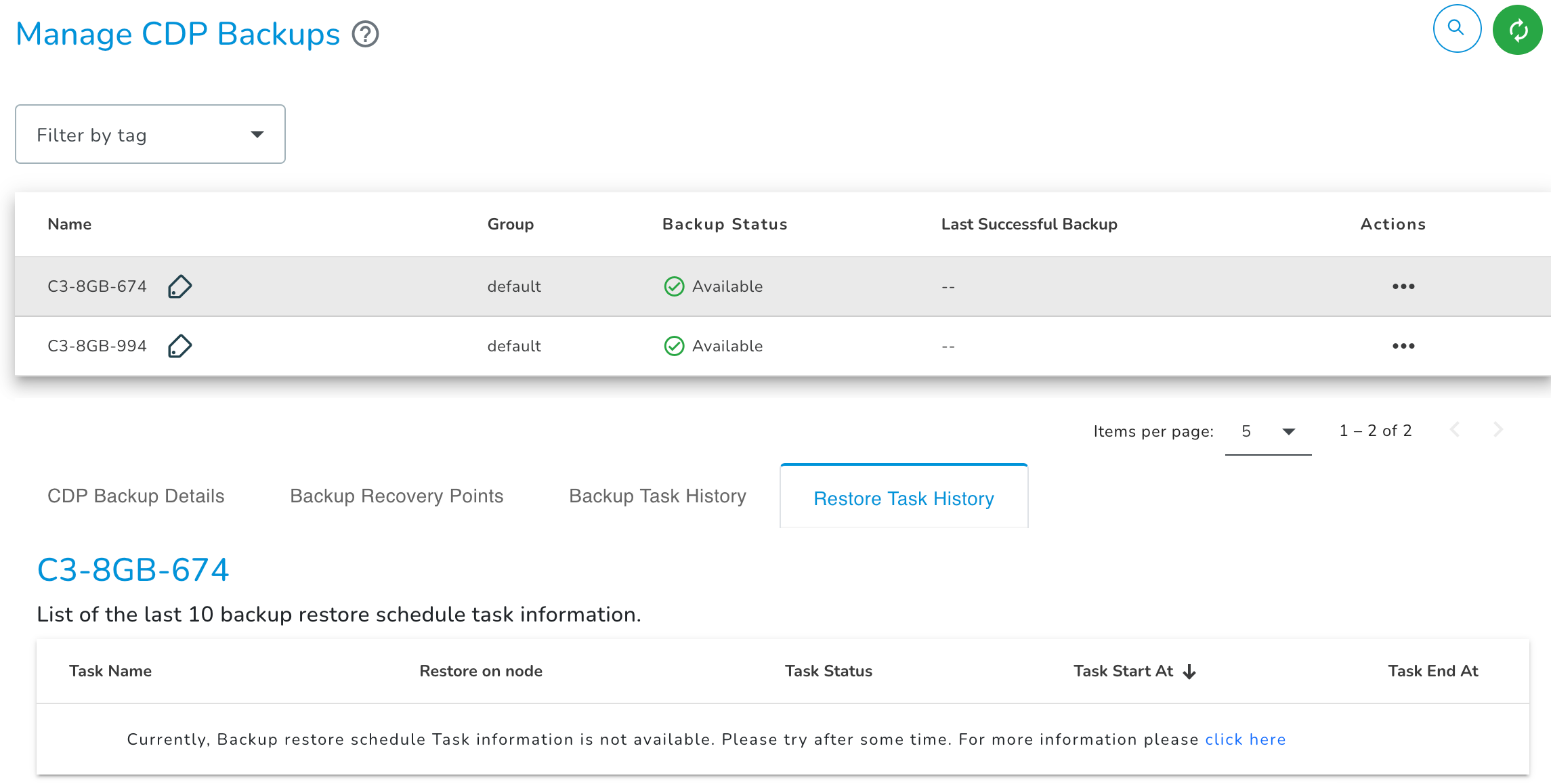
Task: Edit tag icon for C3-8GB-994
Action: pos(179,346)
